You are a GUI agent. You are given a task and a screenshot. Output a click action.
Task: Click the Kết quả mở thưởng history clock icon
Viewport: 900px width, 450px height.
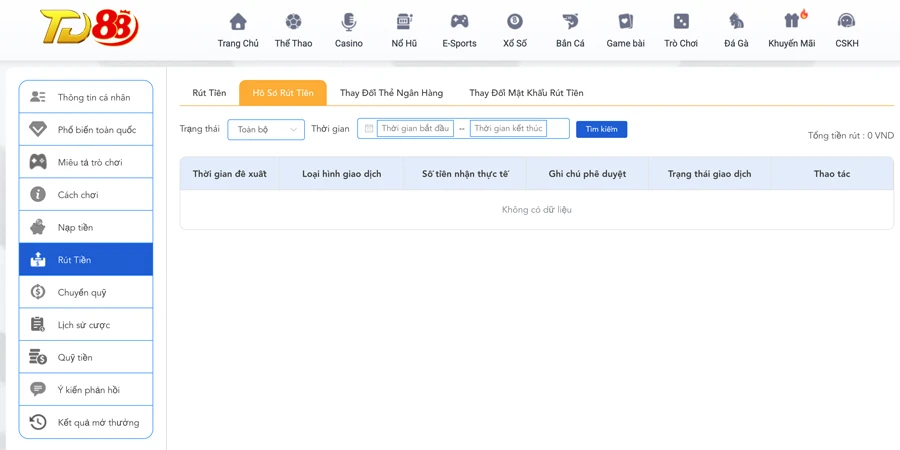38,422
